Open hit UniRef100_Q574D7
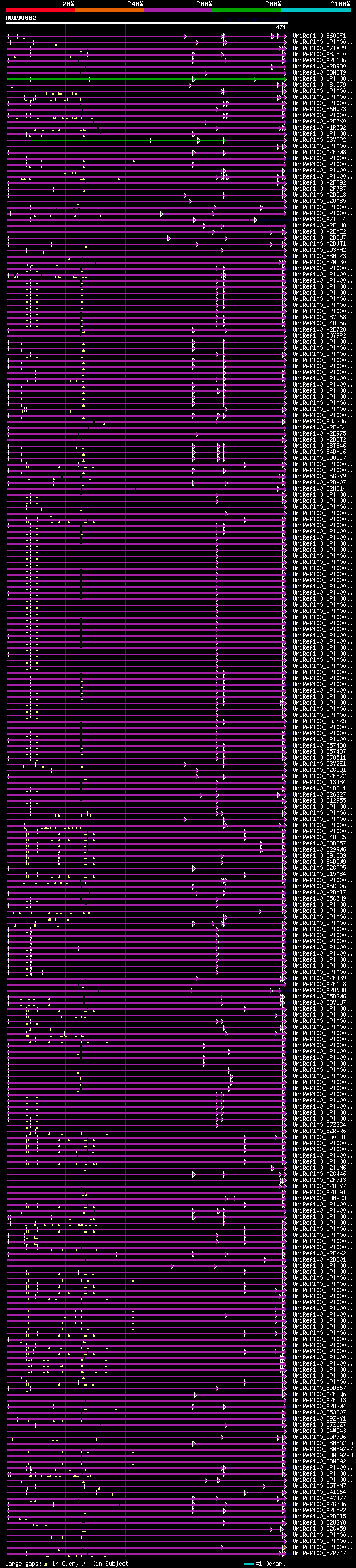This screenshot has height=1568, width=356. [319, 751]
